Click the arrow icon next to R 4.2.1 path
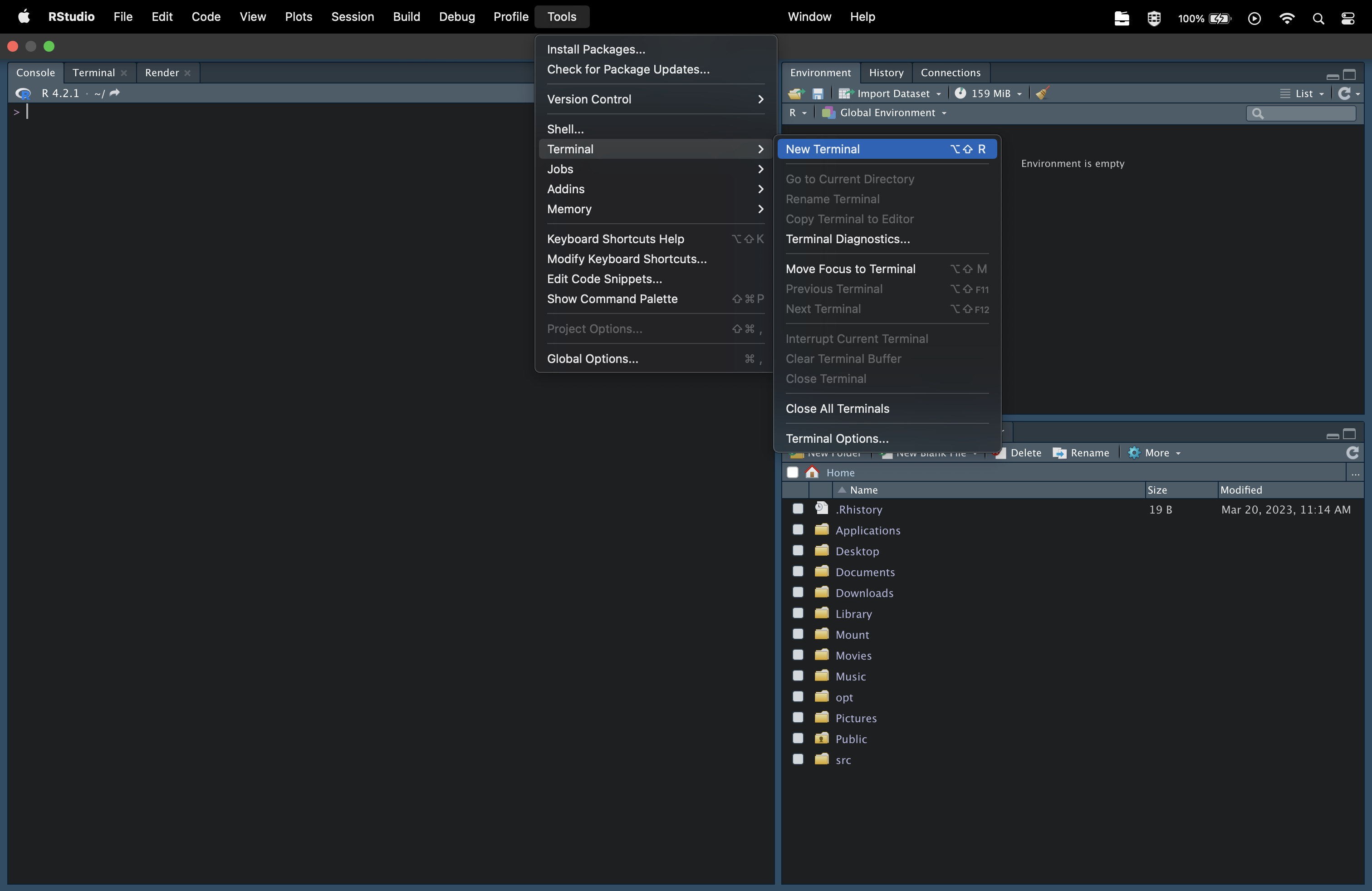This screenshot has height=891, width=1372. (114, 93)
